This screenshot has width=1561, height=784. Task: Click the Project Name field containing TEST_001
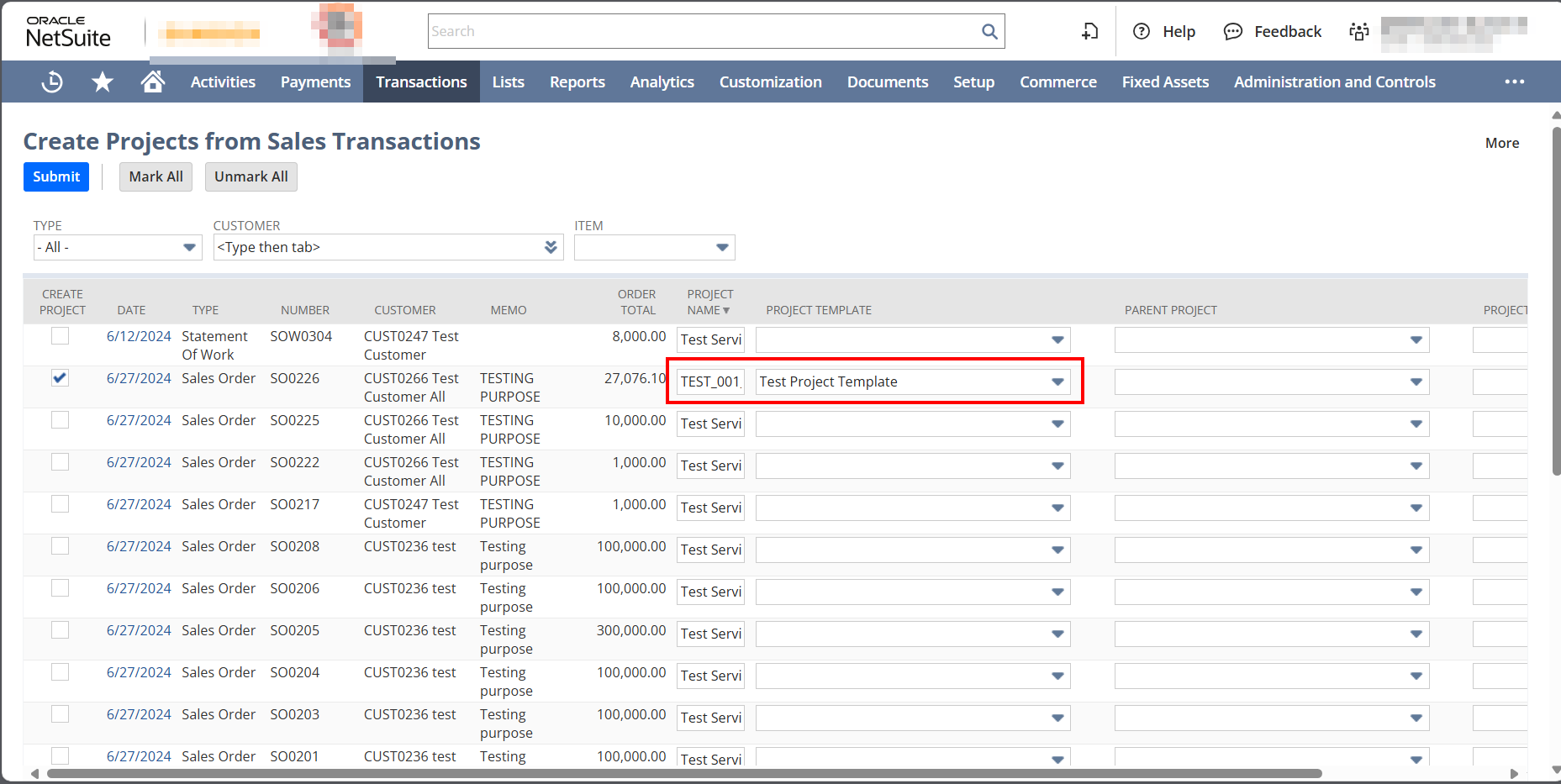click(x=710, y=381)
